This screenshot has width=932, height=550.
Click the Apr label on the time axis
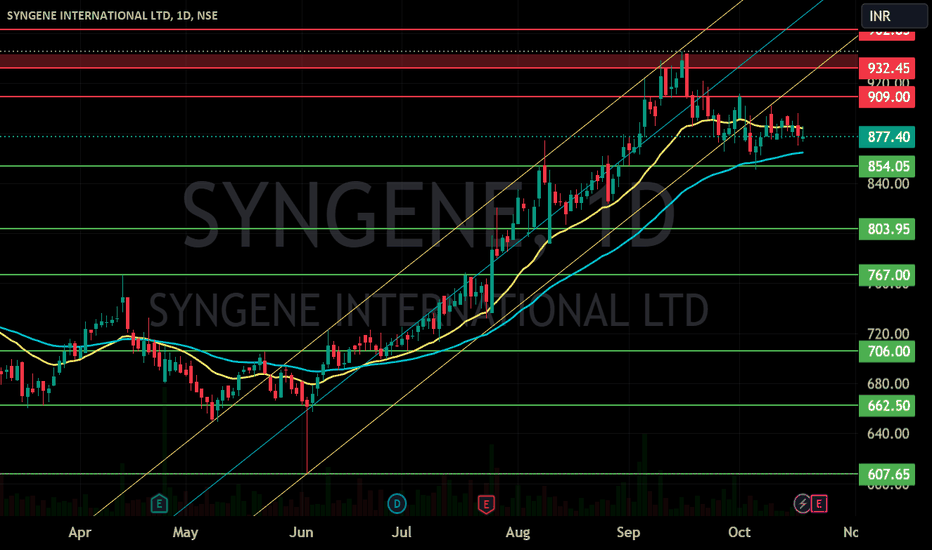pos(80,532)
